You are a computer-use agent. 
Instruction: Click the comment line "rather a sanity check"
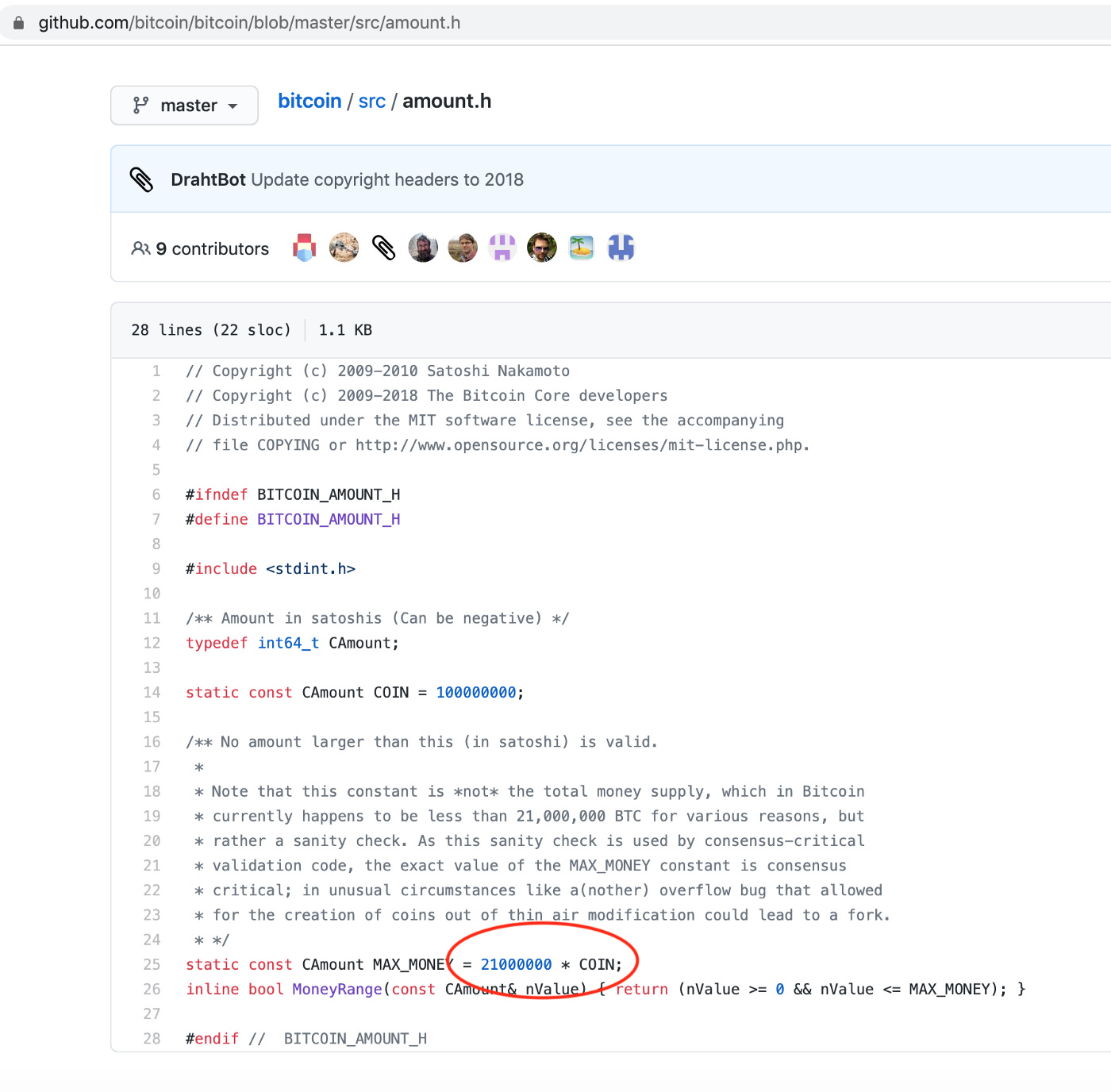(x=529, y=841)
